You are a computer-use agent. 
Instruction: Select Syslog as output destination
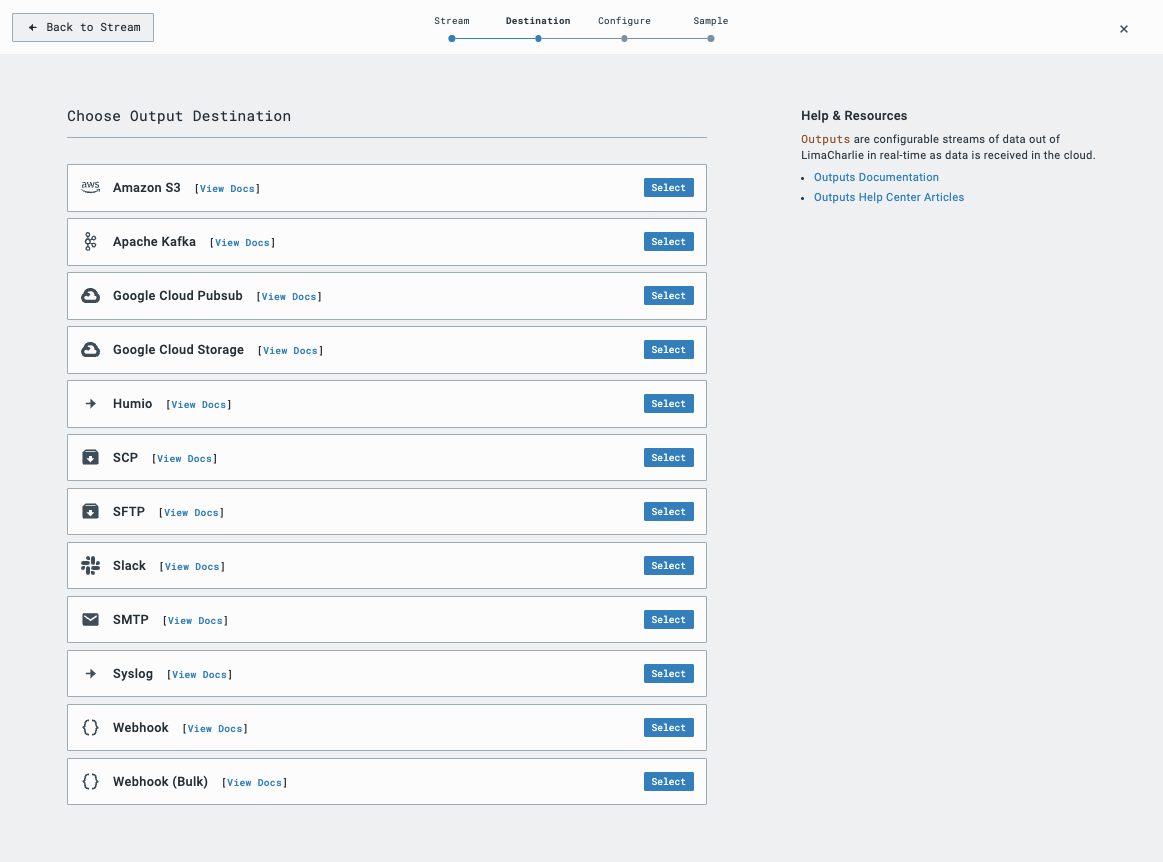point(668,674)
